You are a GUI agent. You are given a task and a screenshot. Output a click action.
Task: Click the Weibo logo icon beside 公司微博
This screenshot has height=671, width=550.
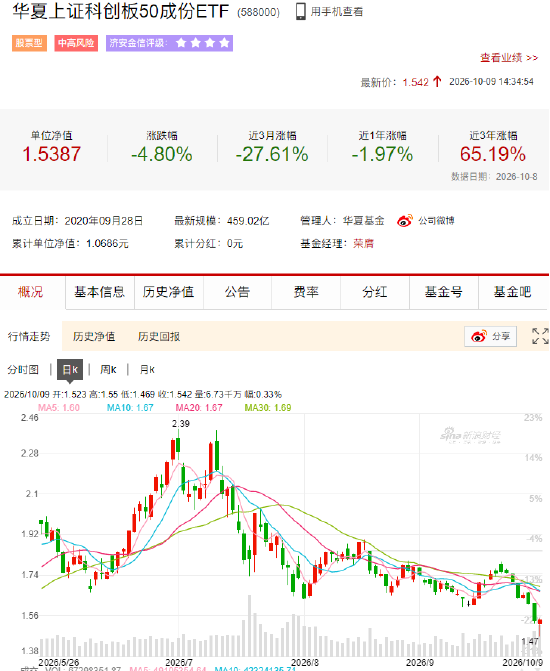click(405, 220)
